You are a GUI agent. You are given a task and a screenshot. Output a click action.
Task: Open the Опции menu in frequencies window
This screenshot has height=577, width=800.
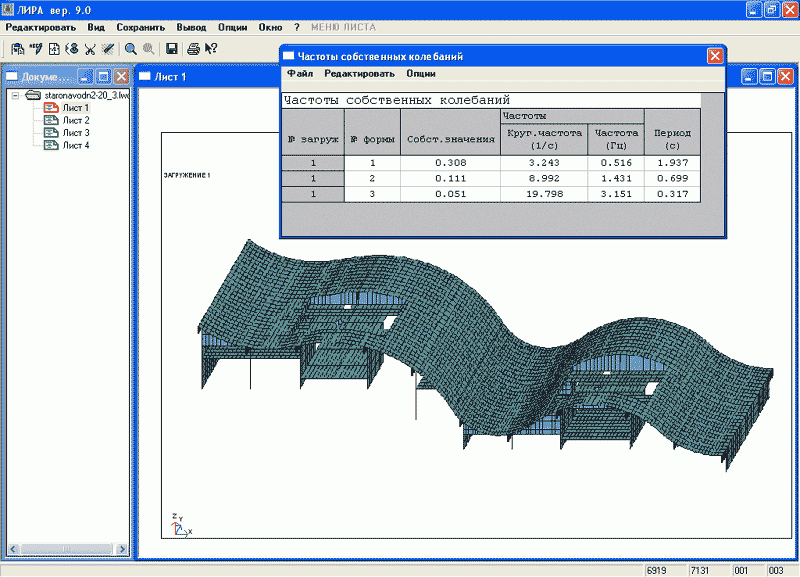tap(420, 73)
